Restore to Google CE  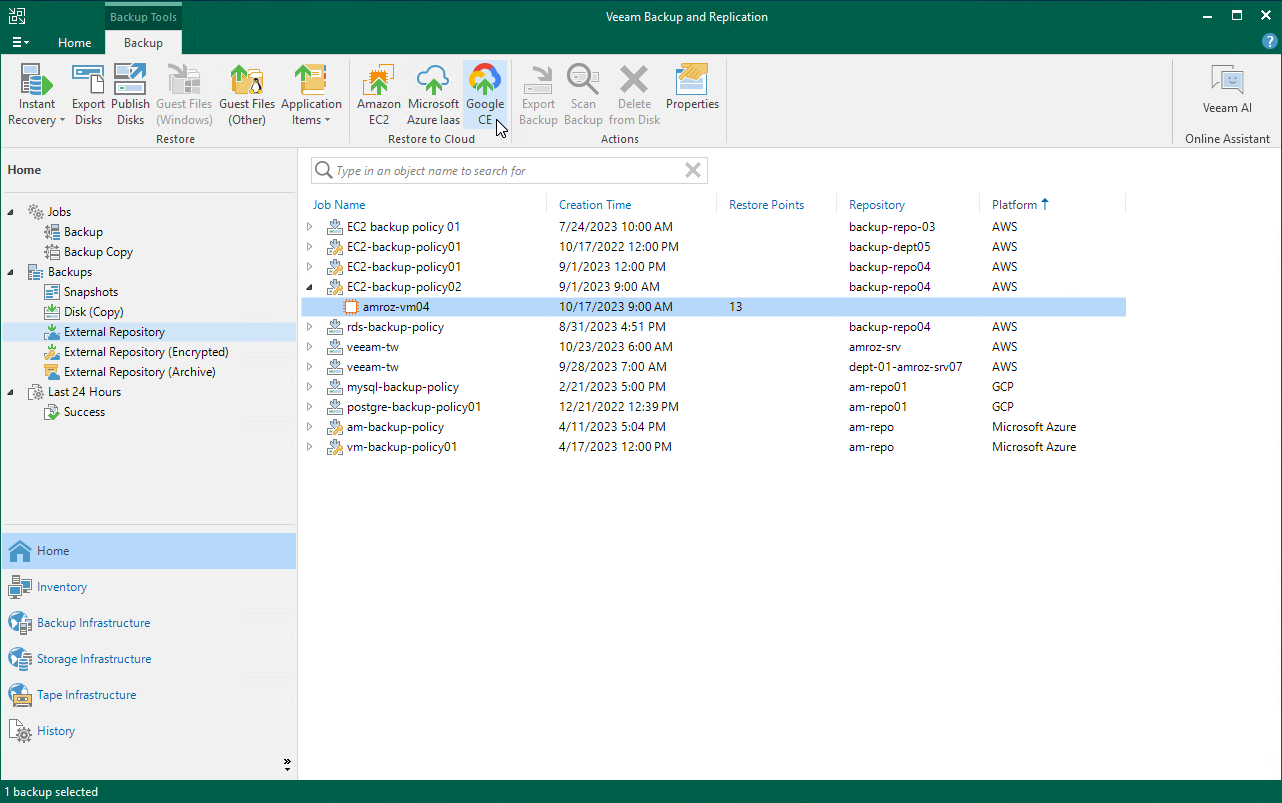[x=485, y=96]
